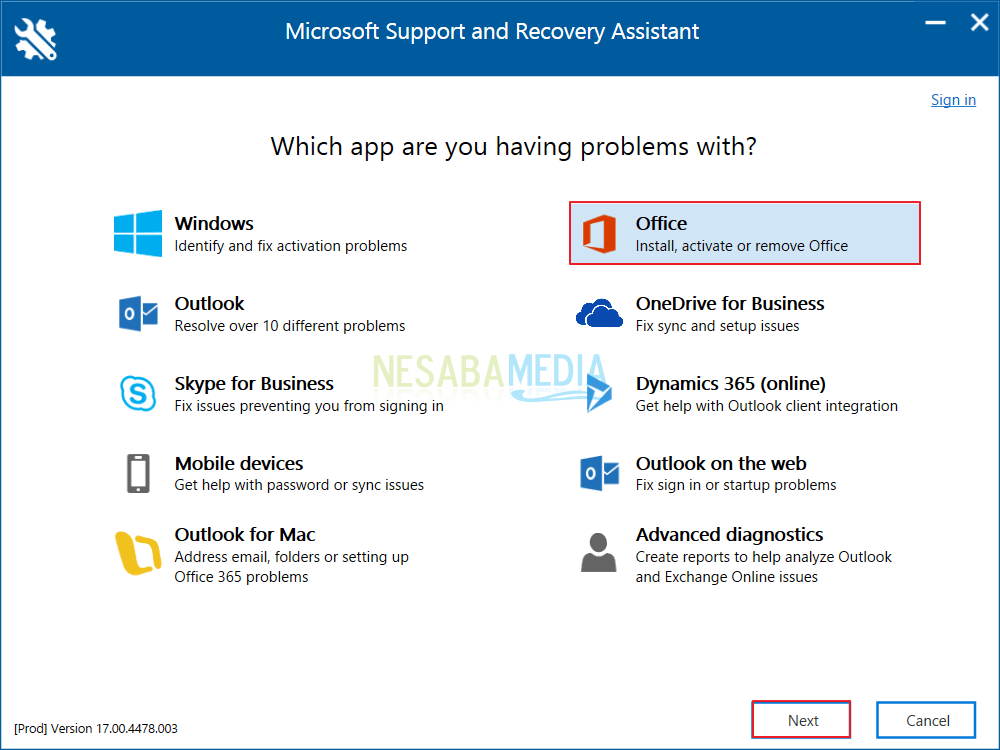Select the Outlook for Mac icon
Viewport: 1000px width, 750px height.
(x=138, y=553)
